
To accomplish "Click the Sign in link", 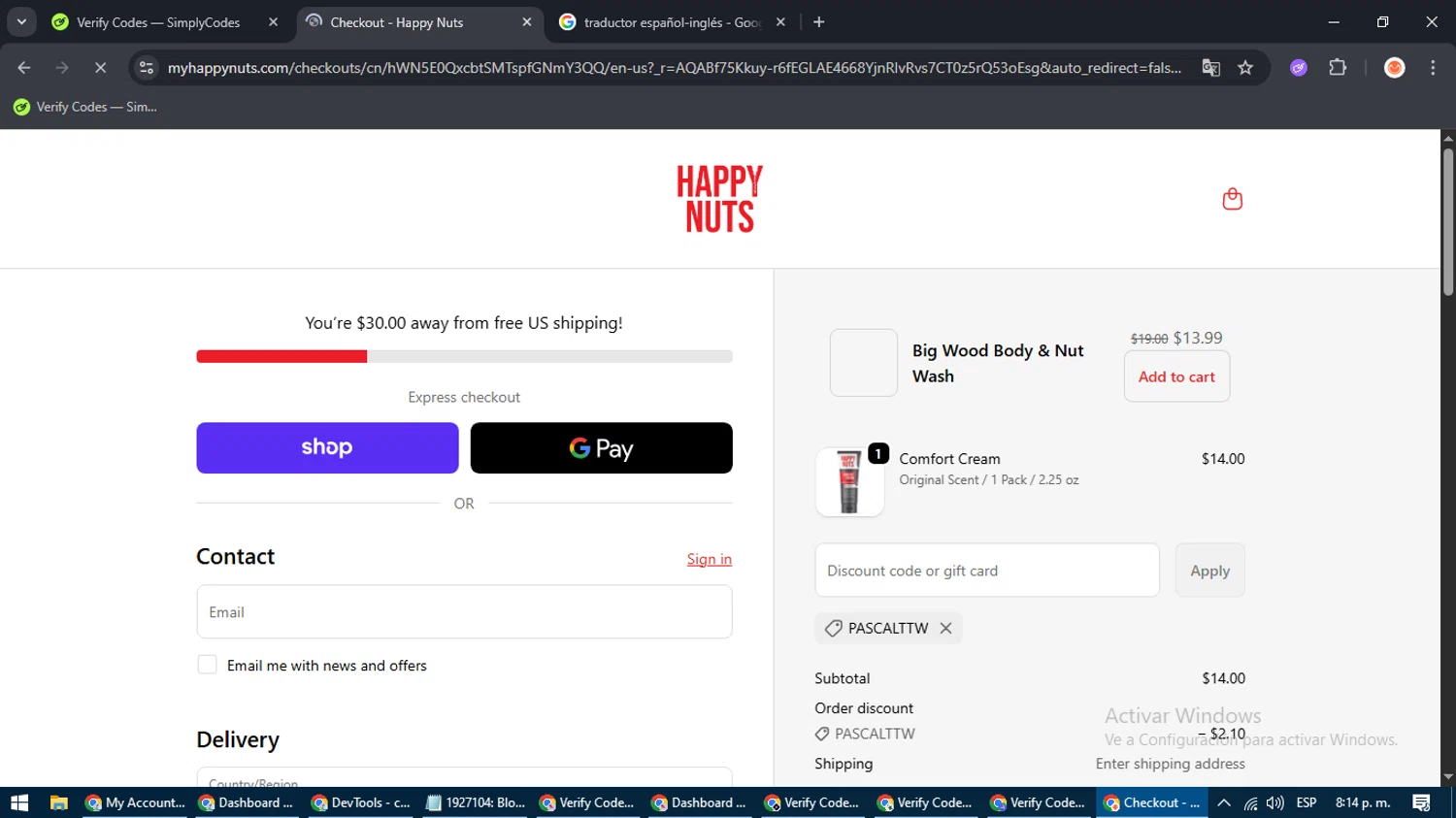I will [710, 559].
